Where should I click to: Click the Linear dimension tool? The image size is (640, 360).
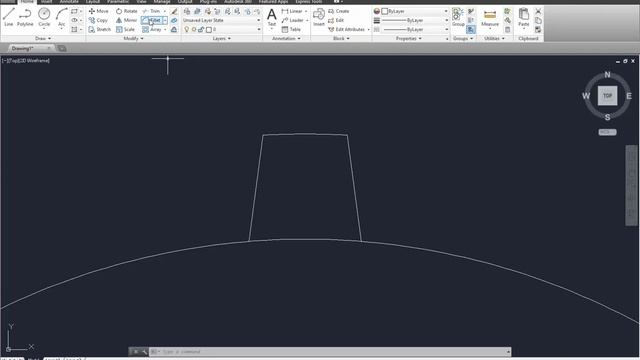(x=292, y=11)
